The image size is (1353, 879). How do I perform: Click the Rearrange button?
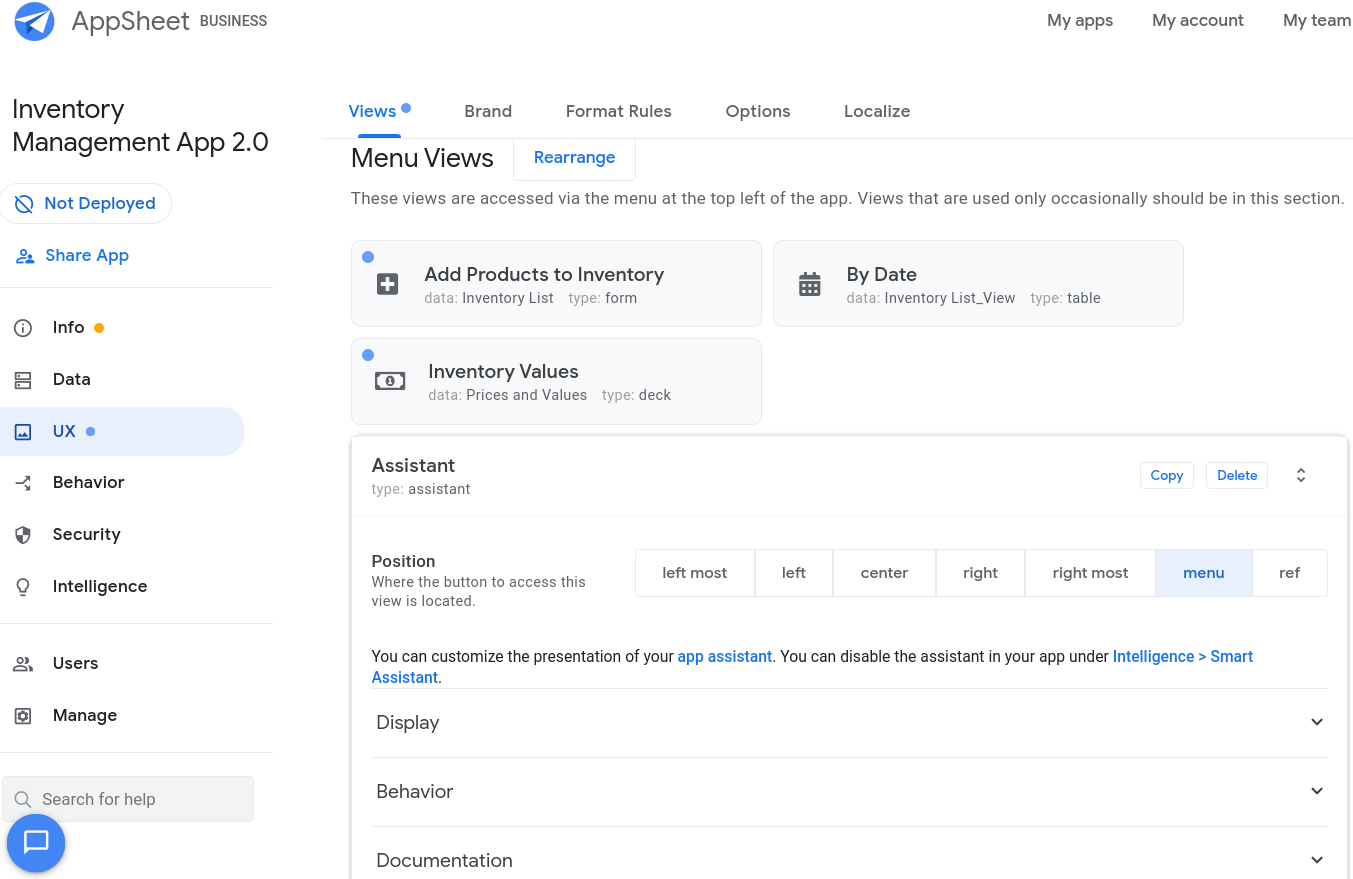pos(574,158)
